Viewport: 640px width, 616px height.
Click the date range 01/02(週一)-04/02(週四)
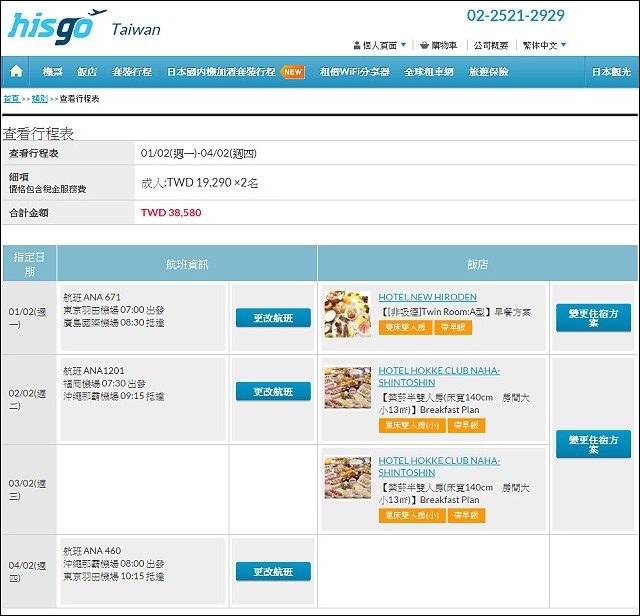pyautogui.click(x=199, y=153)
